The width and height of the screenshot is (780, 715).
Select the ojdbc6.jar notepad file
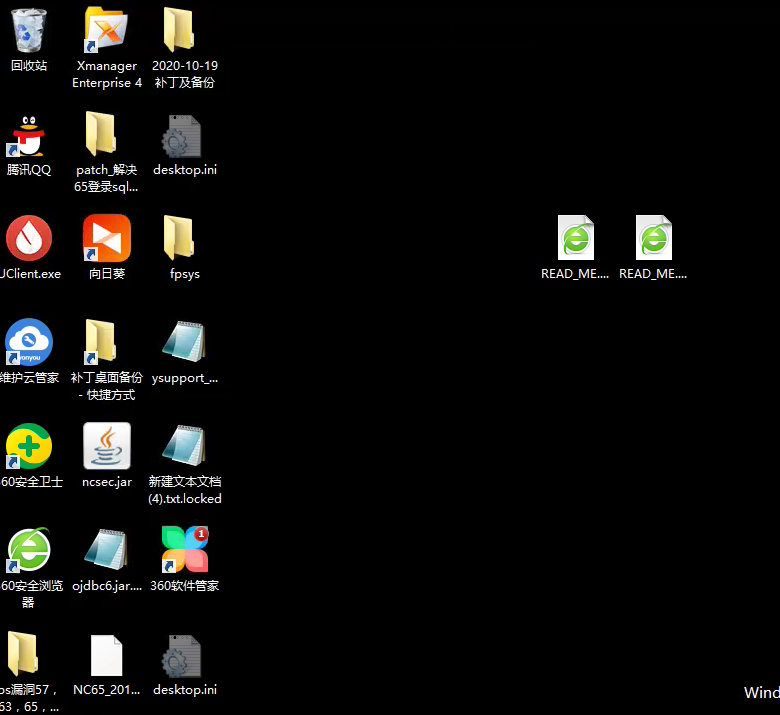tap(106, 552)
